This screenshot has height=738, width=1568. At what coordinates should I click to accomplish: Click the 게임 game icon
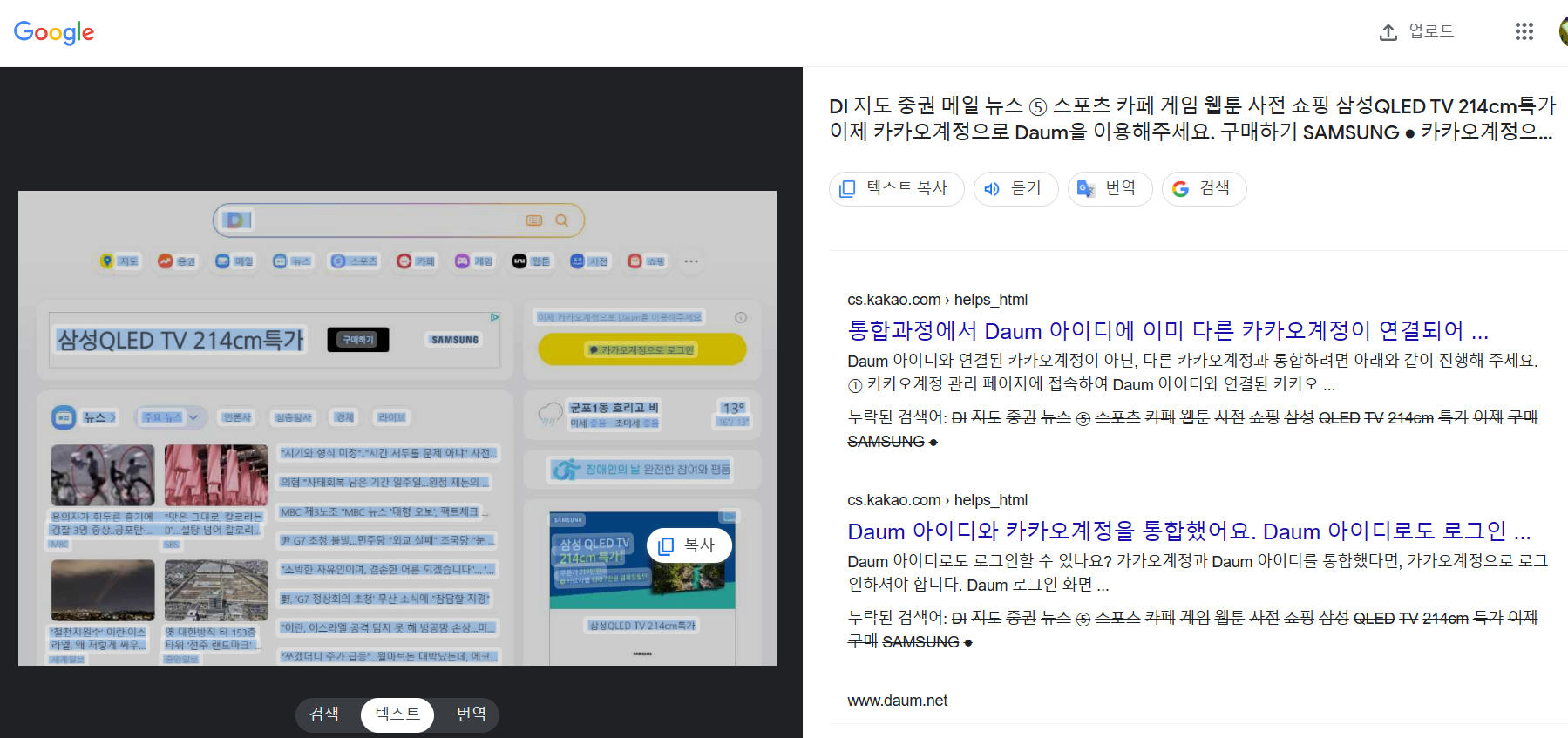462,261
